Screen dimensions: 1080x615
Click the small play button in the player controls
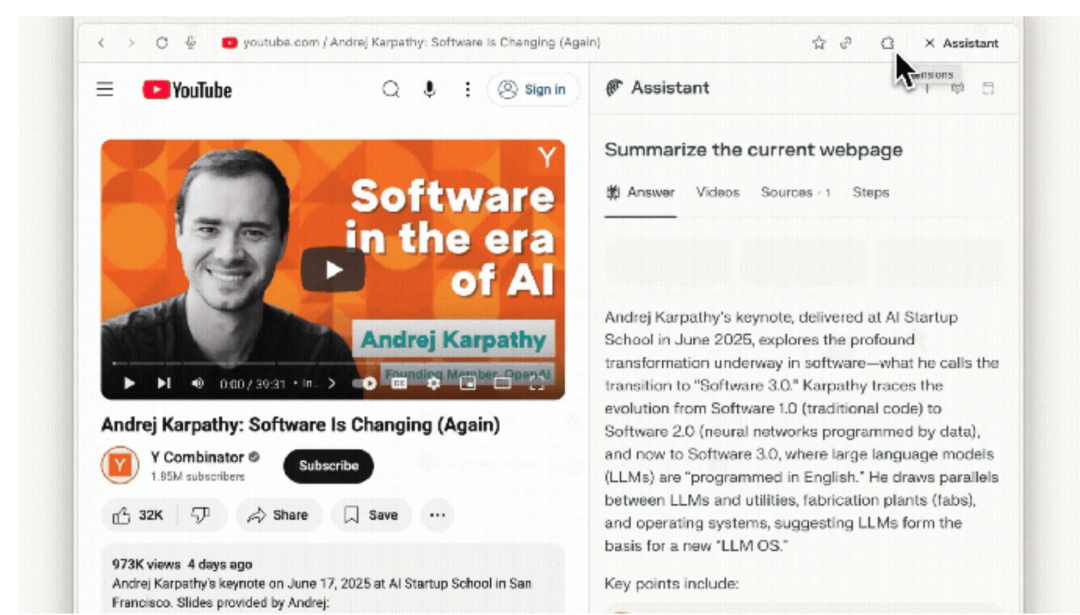[x=129, y=384]
